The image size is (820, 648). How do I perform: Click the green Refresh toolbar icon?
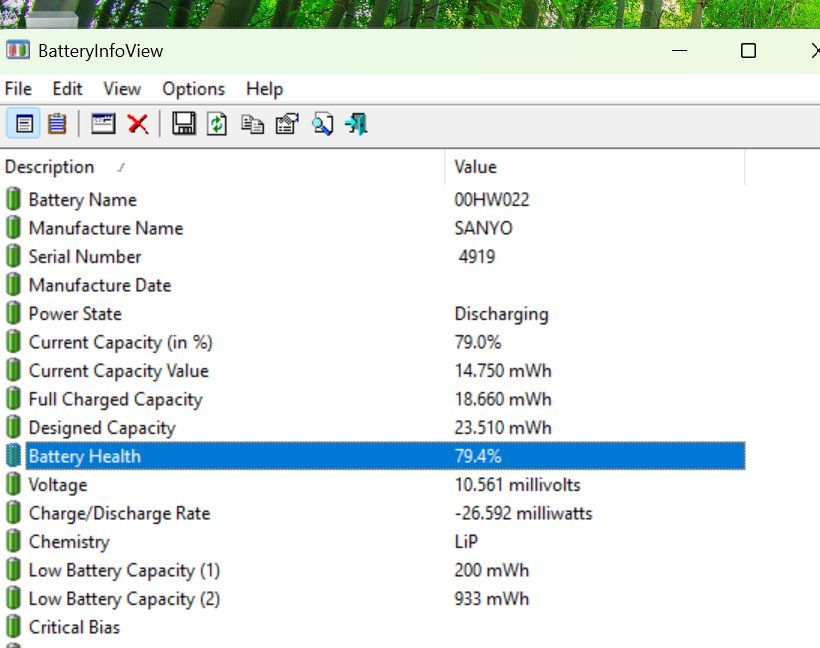[x=217, y=123]
